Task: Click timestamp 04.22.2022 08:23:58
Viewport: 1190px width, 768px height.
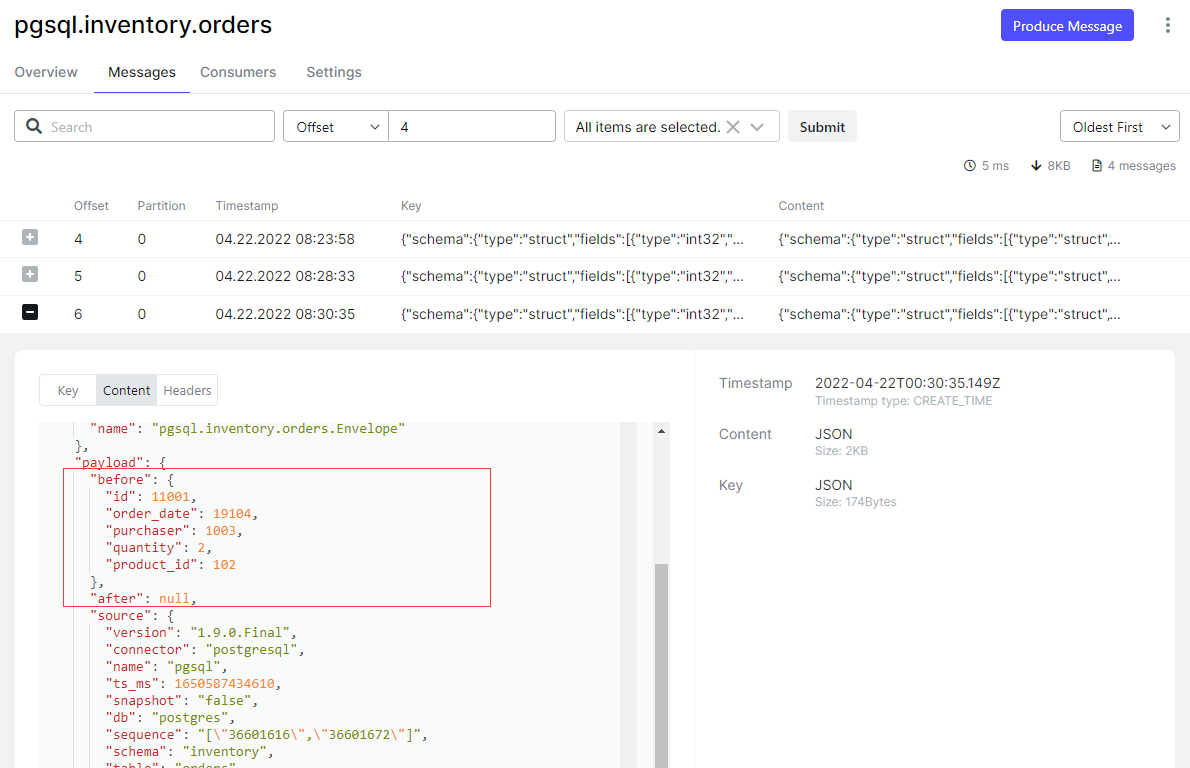Action: click(285, 239)
